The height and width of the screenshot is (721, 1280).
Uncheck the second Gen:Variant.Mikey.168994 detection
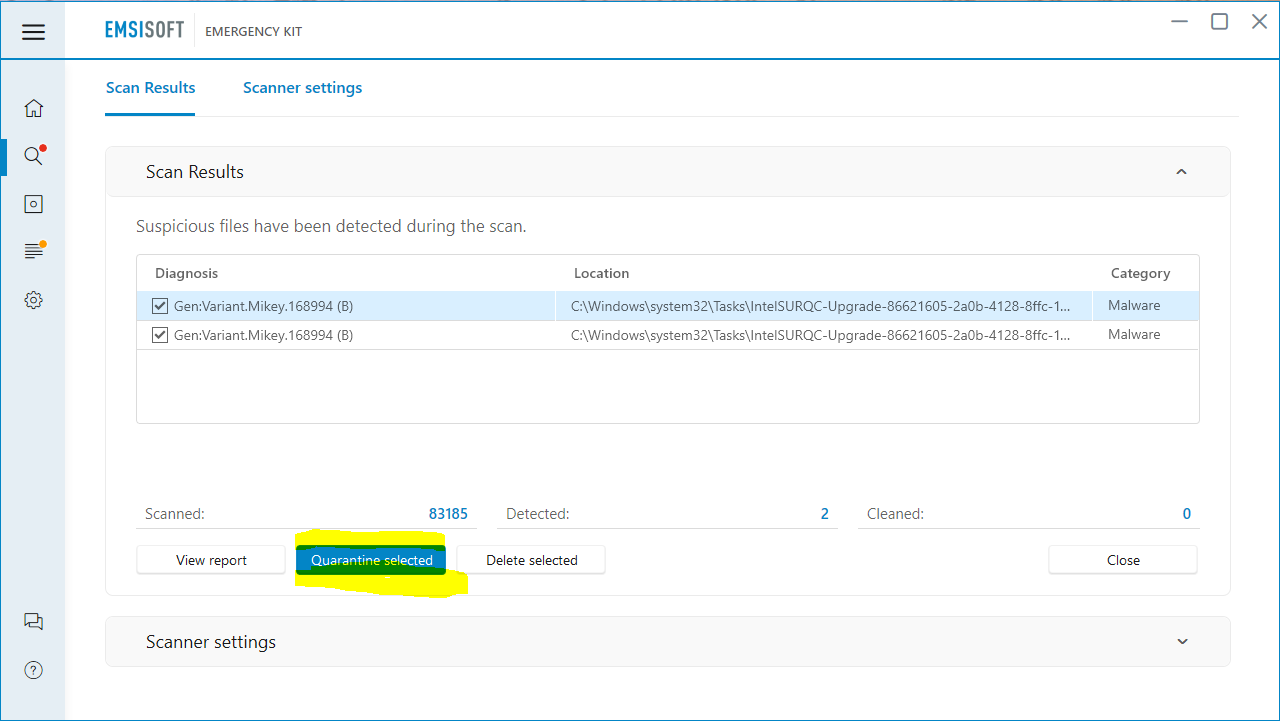[160, 335]
